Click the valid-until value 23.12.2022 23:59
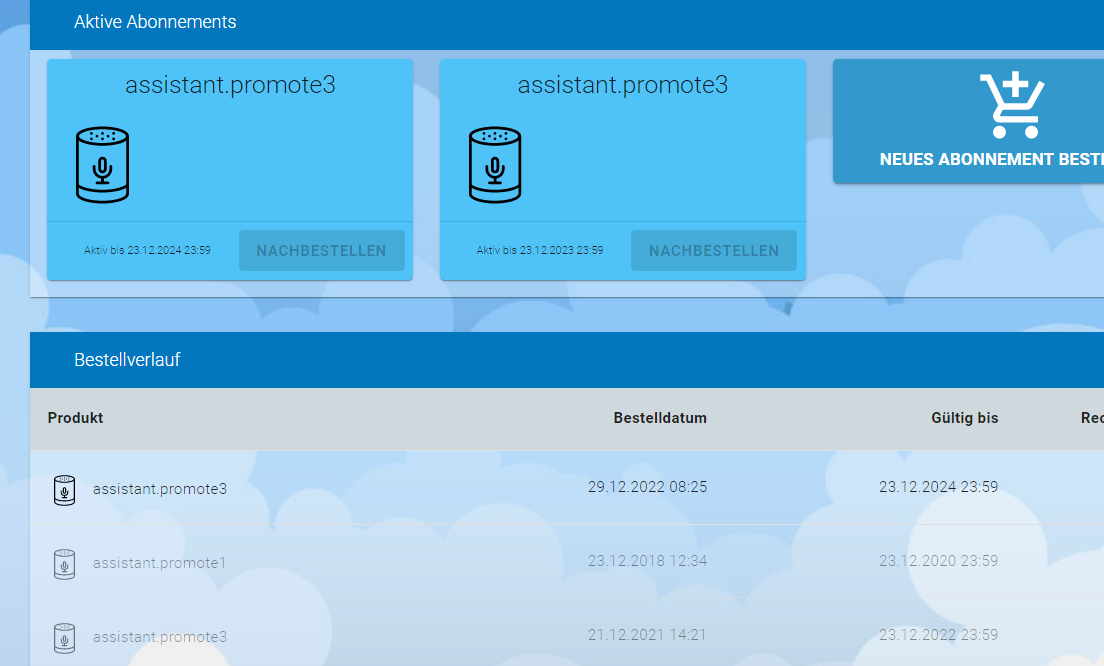 (x=939, y=635)
